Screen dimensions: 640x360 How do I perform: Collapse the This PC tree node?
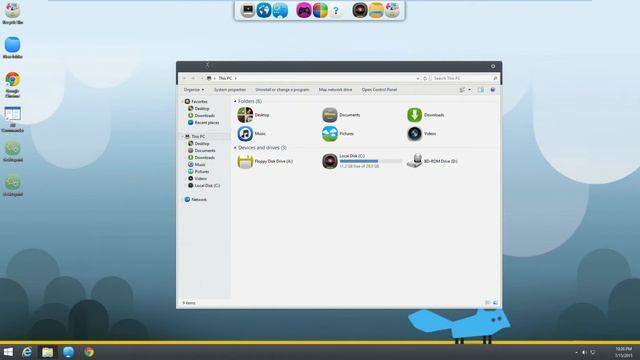182,137
